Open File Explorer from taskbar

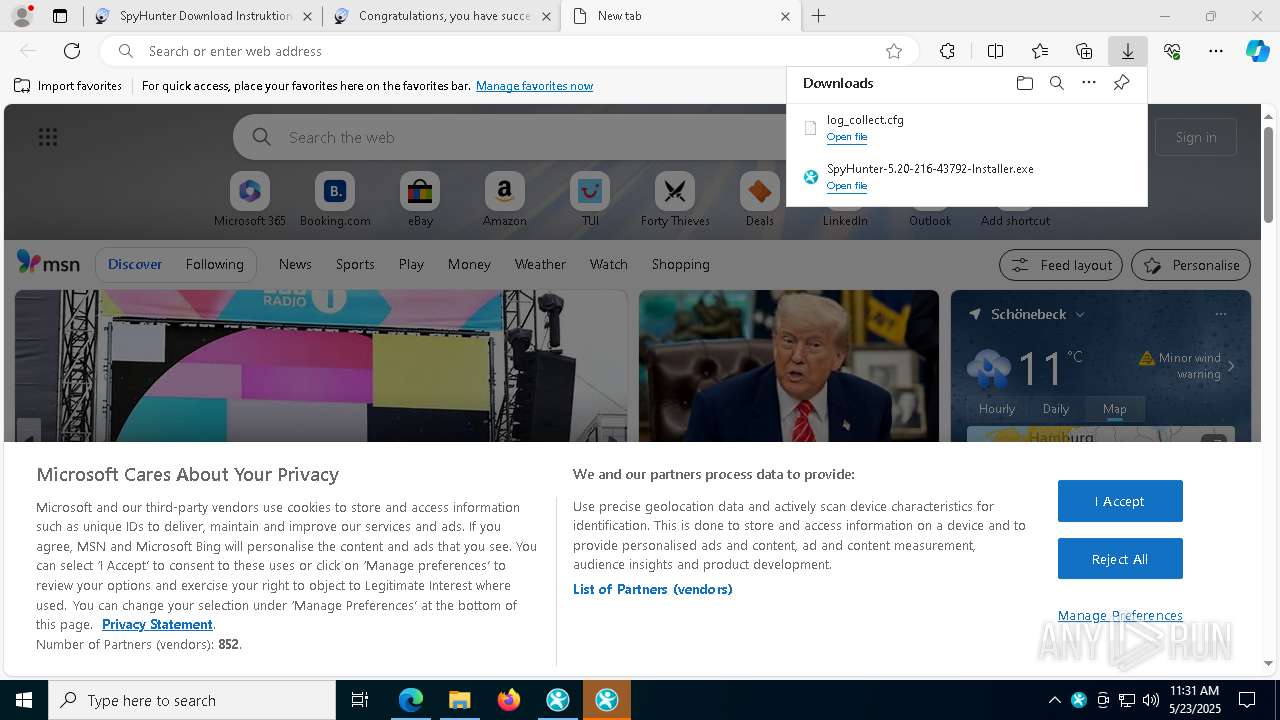pos(459,700)
